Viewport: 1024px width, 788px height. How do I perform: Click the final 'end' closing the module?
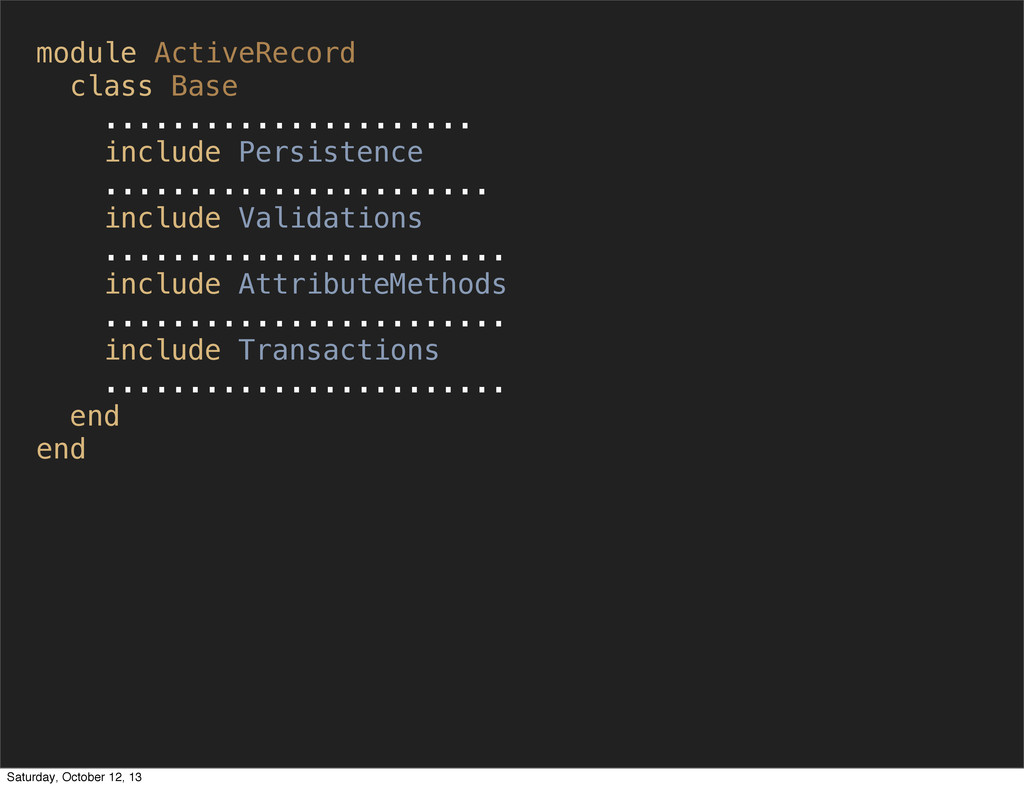61,449
